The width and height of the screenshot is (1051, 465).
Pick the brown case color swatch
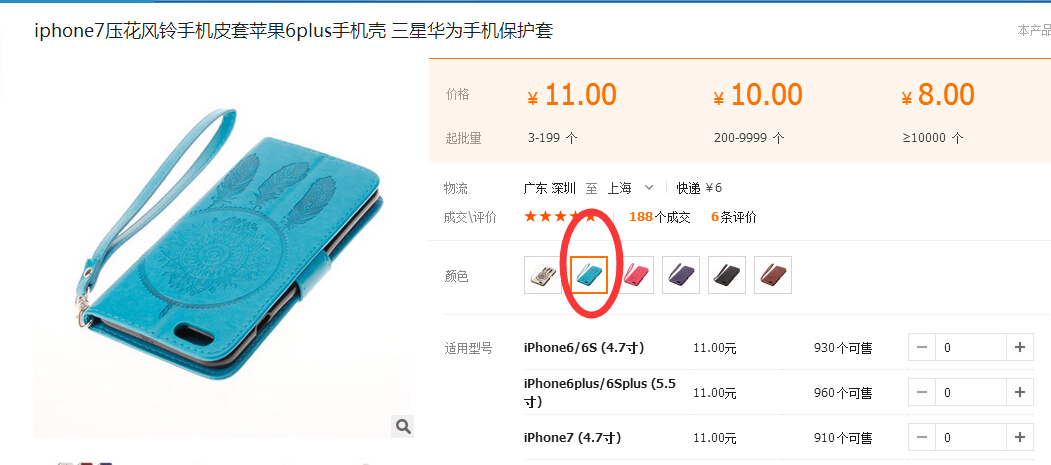(773, 275)
